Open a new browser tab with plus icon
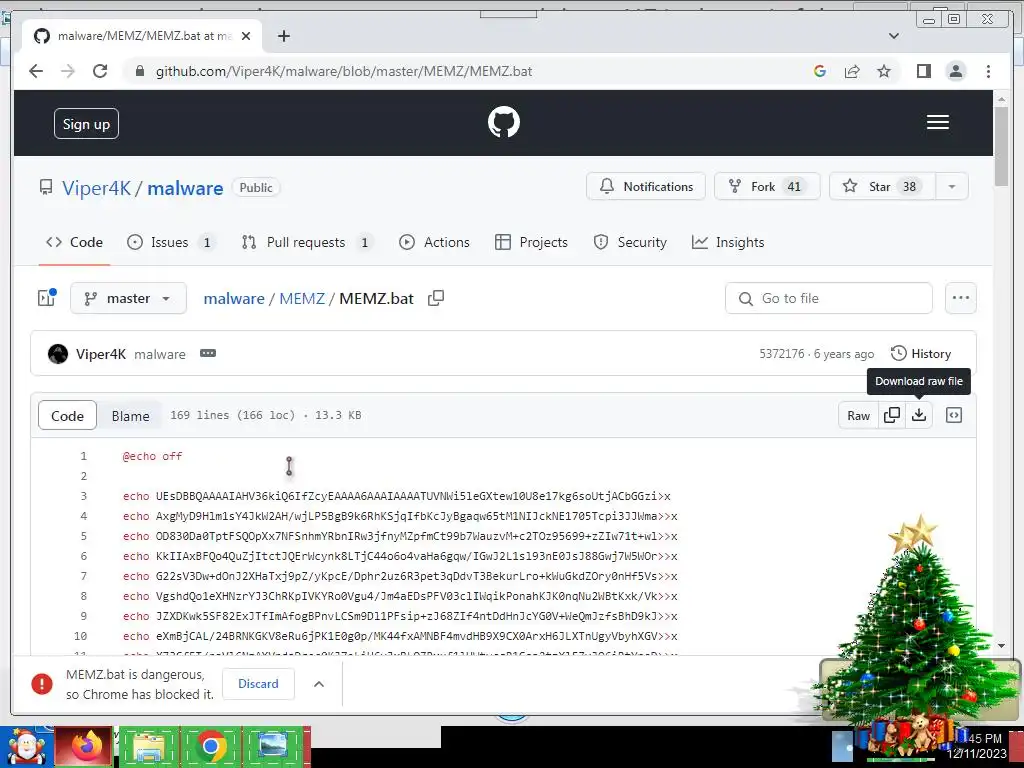 pos(283,36)
